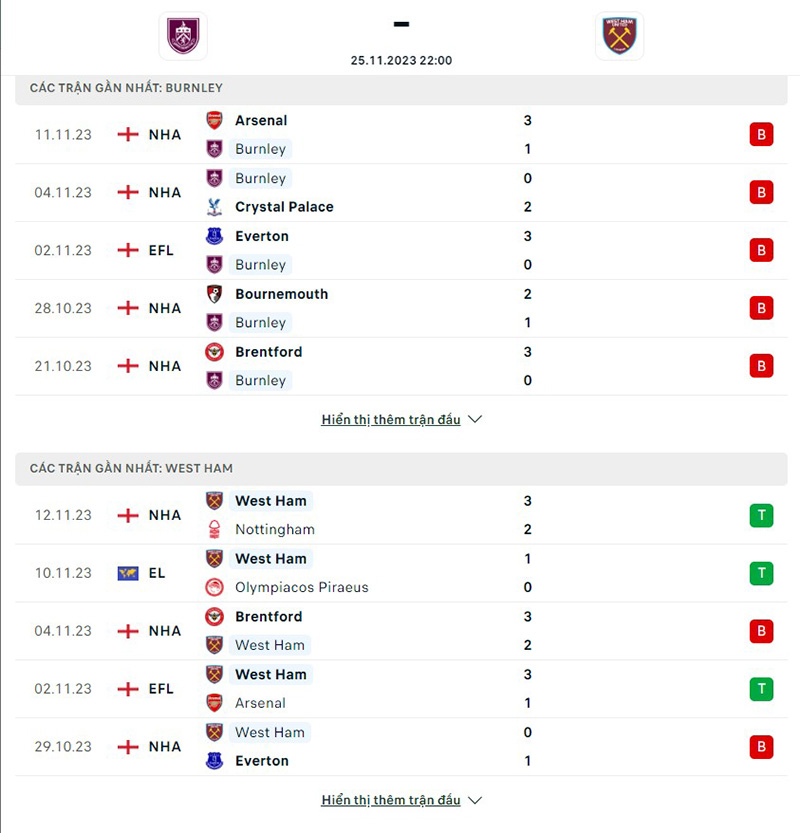Click the Burnley club crest at the top
Screen dimensions: 800x833
181,36
